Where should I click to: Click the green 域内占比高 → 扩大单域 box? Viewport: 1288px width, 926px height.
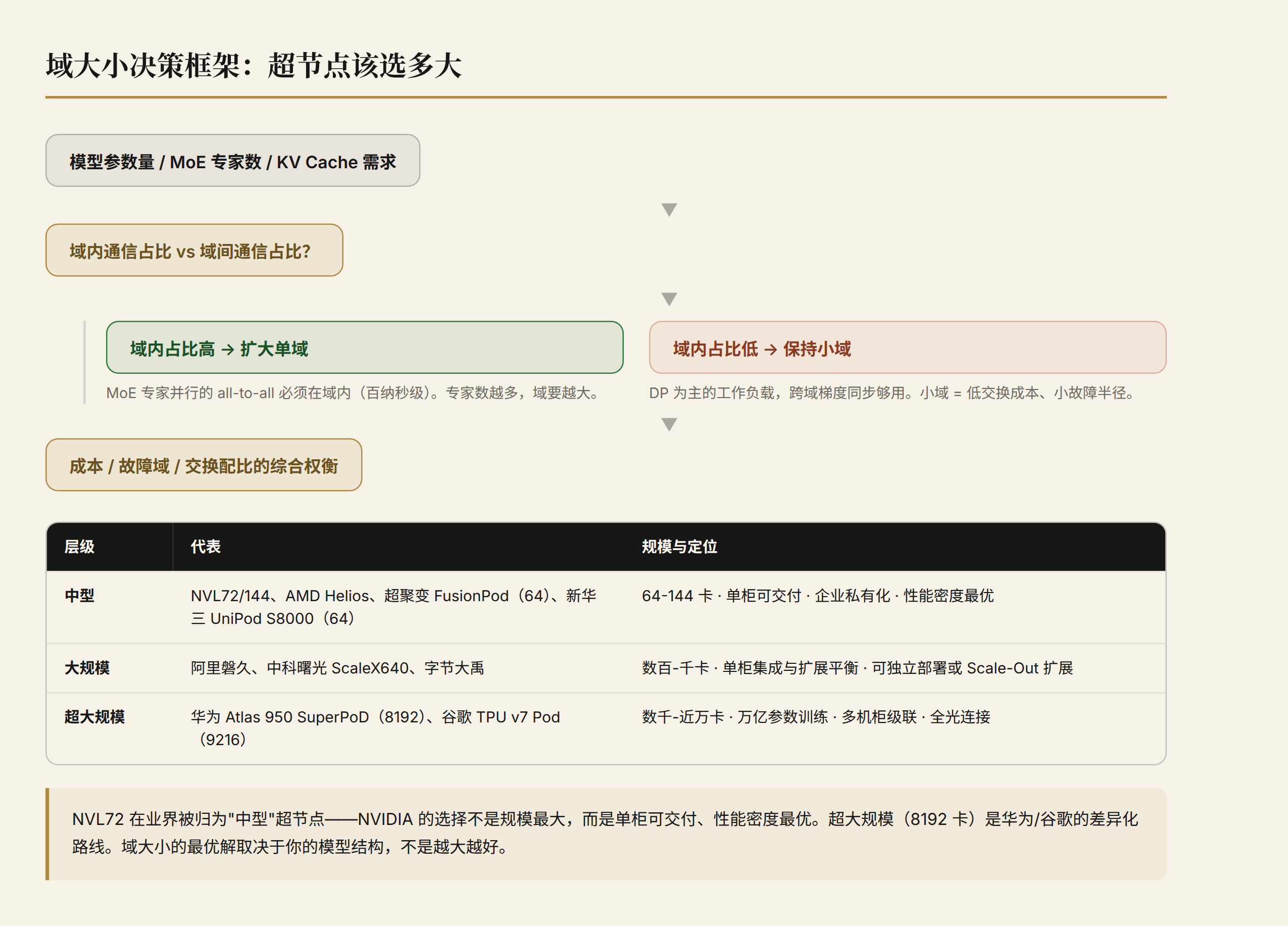(365, 348)
